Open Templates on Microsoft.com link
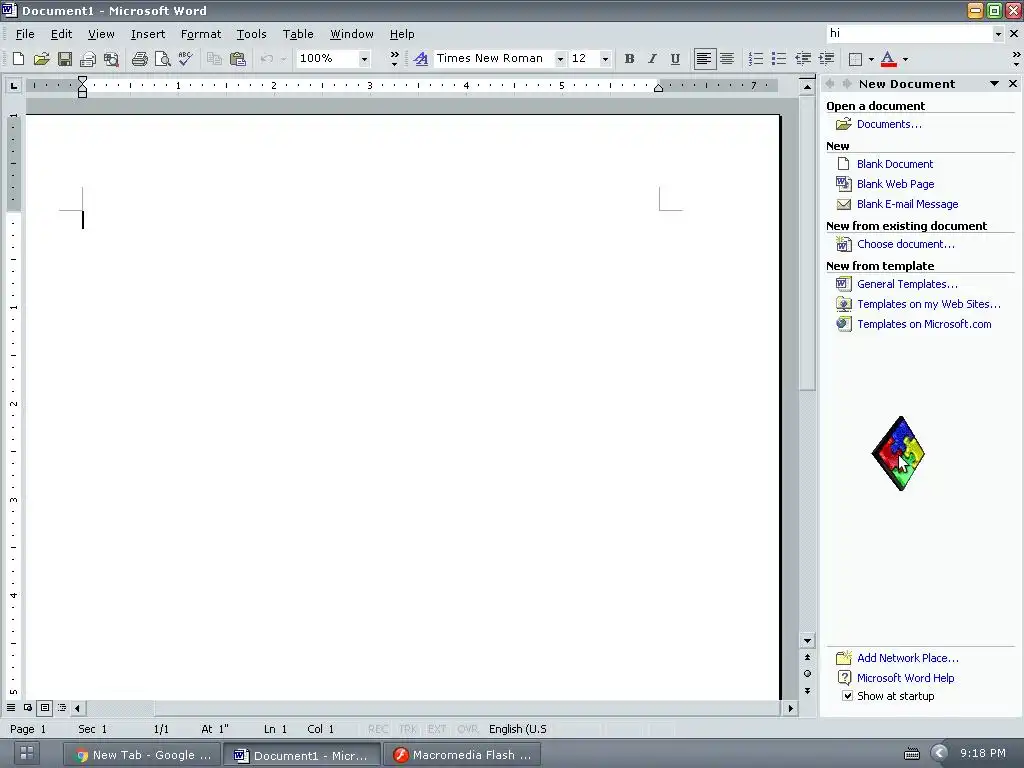This screenshot has width=1024, height=768. point(924,324)
